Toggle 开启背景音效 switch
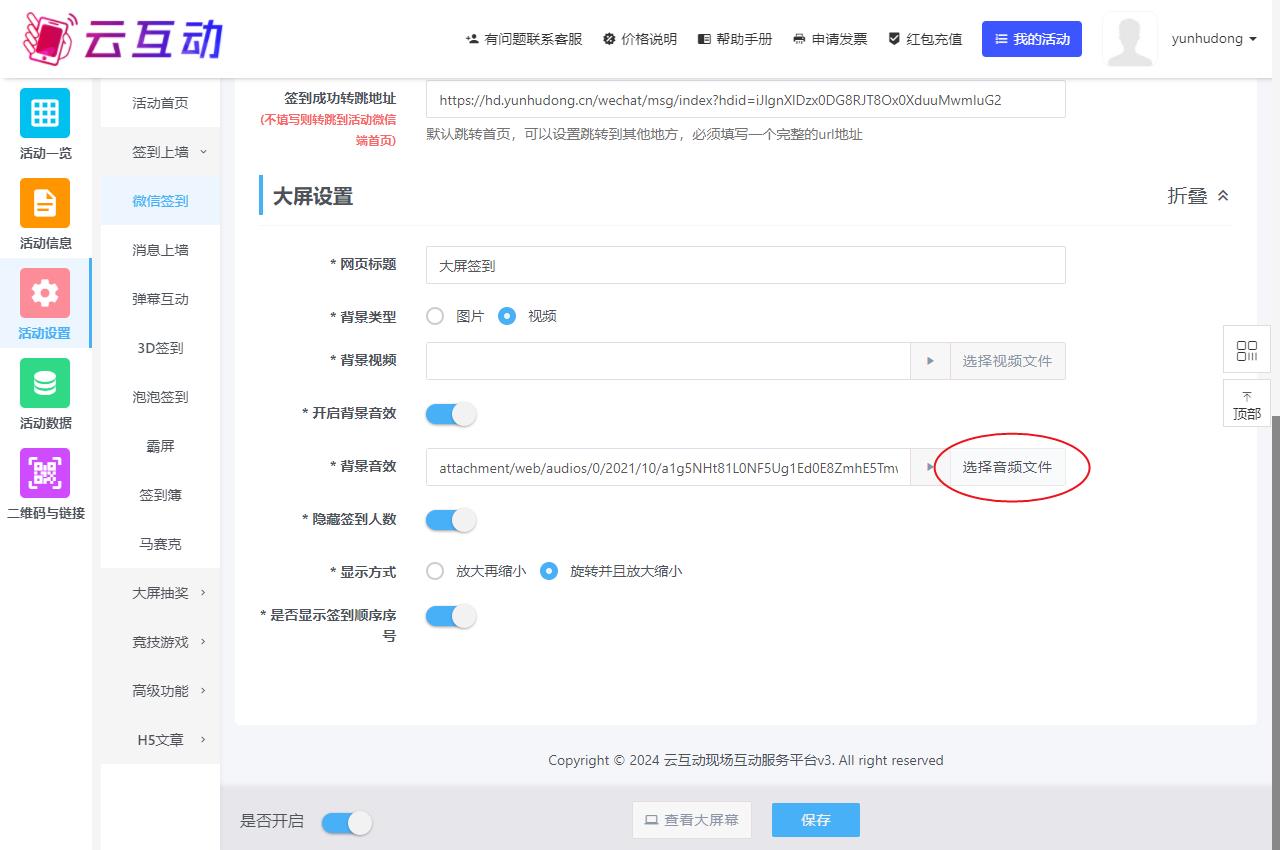 point(451,413)
